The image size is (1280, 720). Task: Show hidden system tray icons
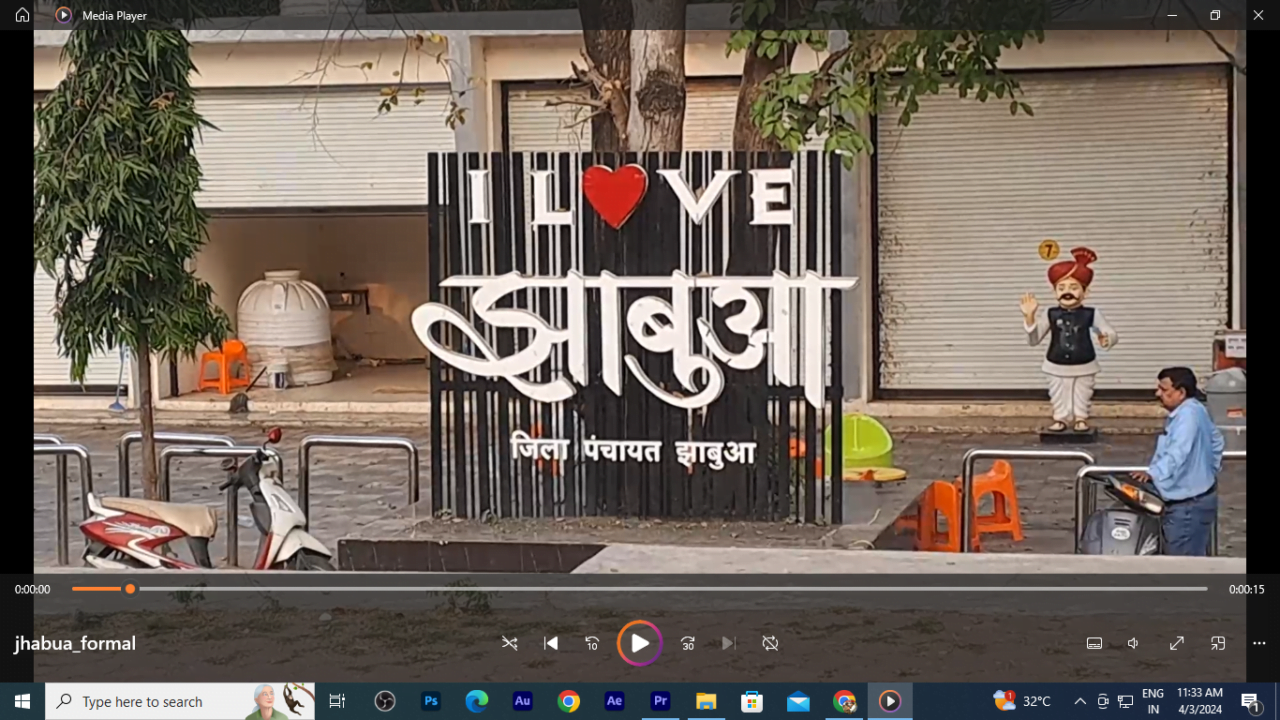pyautogui.click(x=1080, y=701)
